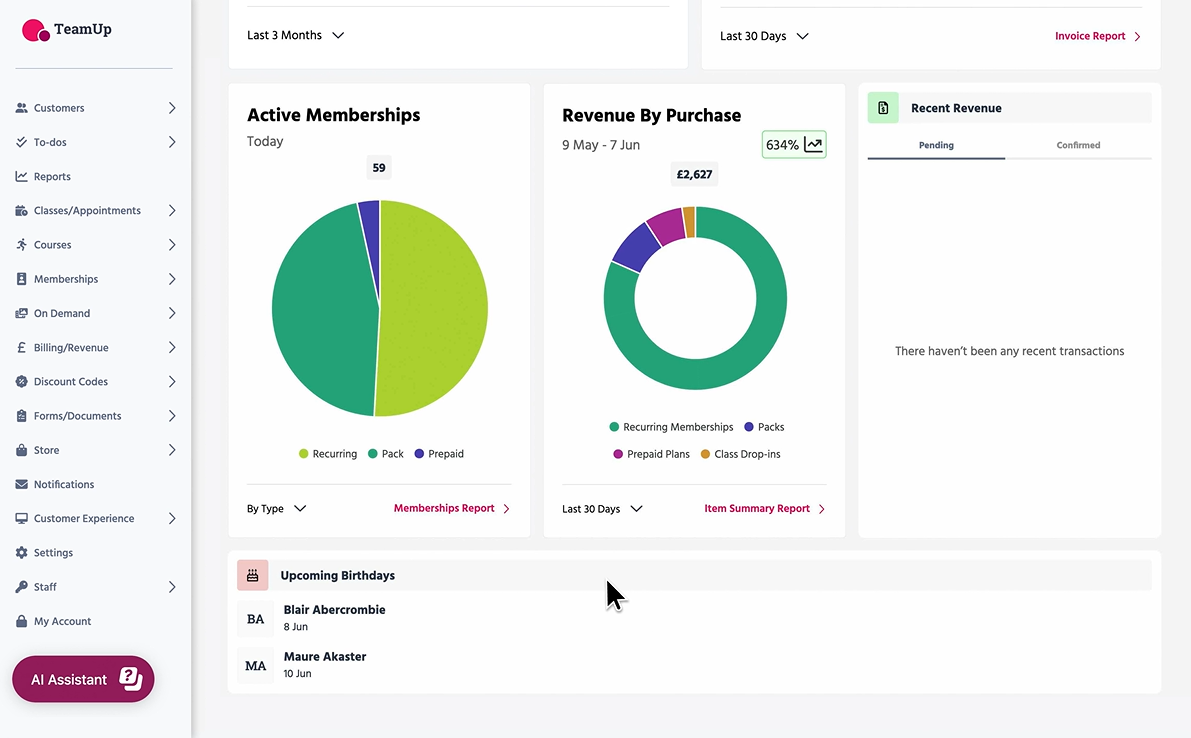Click the Classes/Appointments calendar icon
The image size is (1191, 738).
pos(21,210)
